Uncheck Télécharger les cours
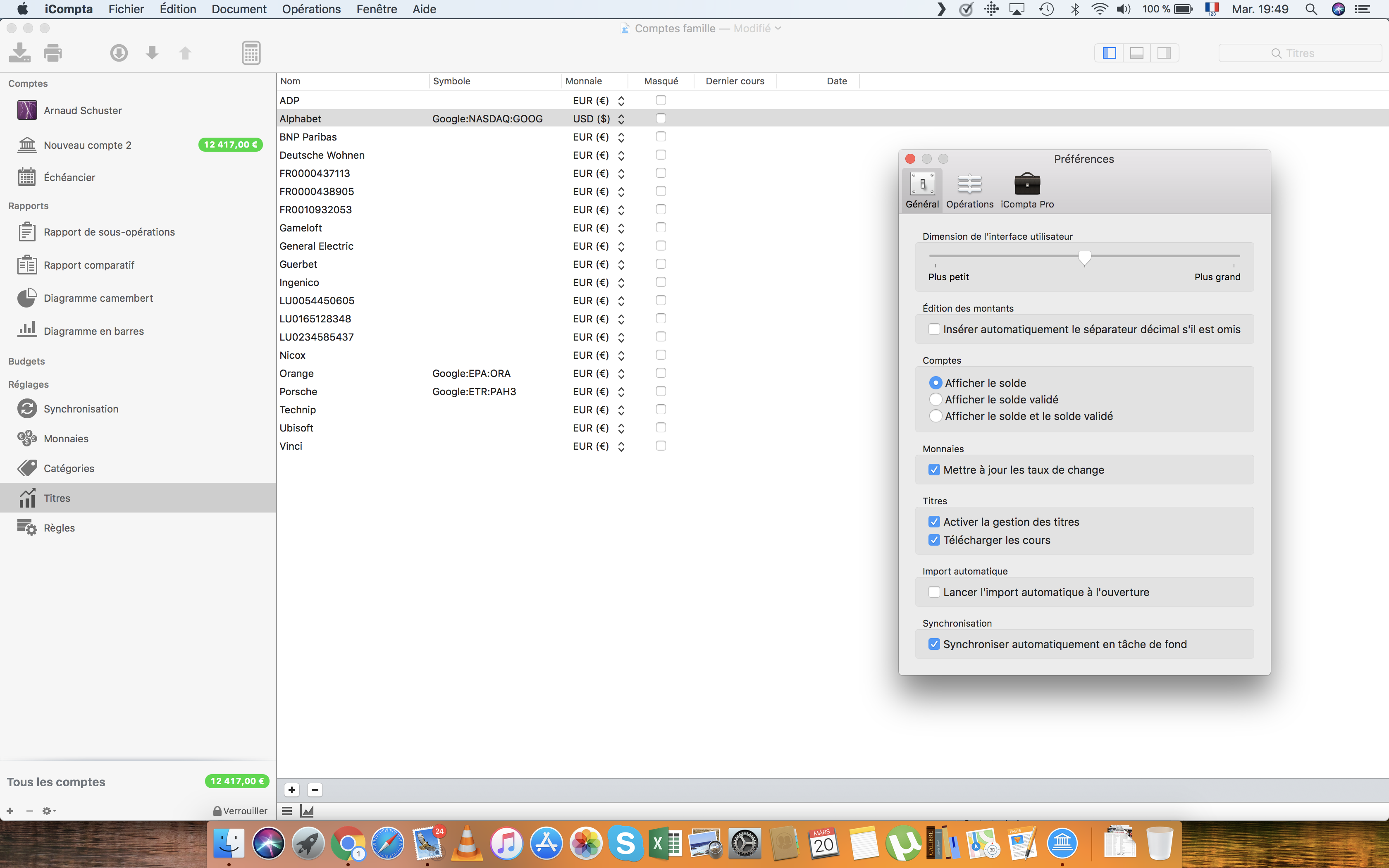 click(934, 540)
